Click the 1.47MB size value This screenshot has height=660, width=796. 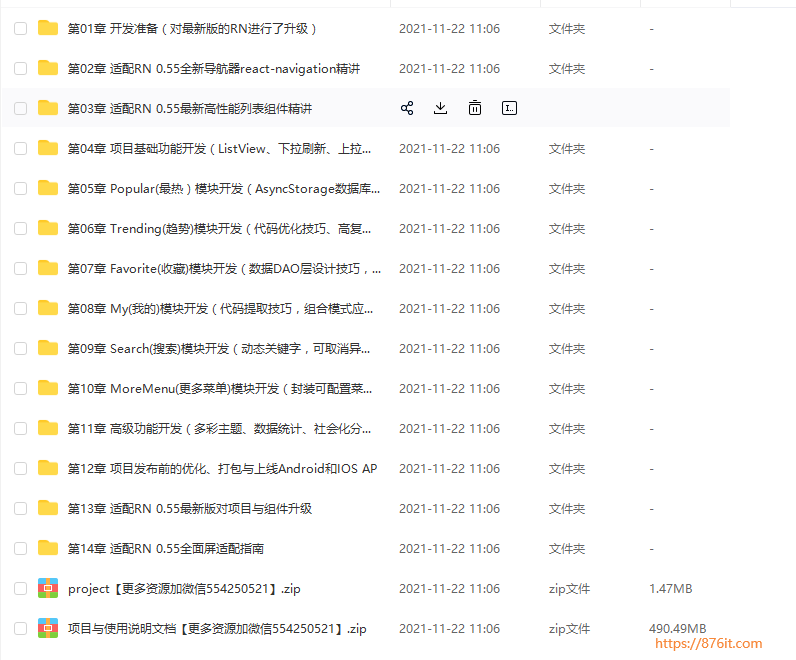pyautogui.click(x=671, y=589)
